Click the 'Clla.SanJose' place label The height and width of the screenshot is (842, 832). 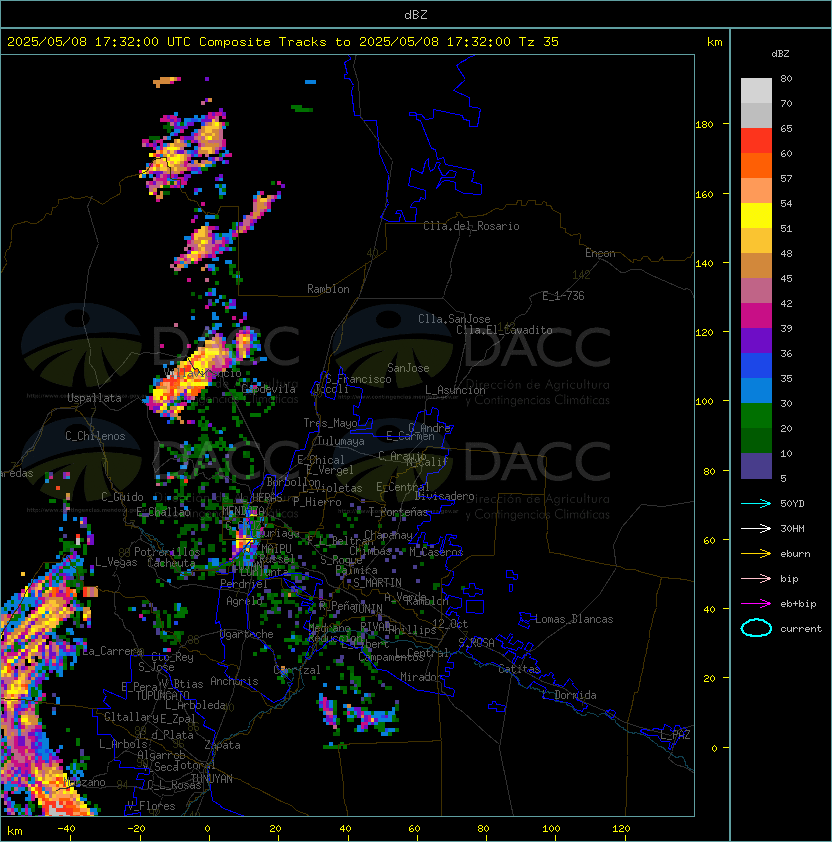454,319
